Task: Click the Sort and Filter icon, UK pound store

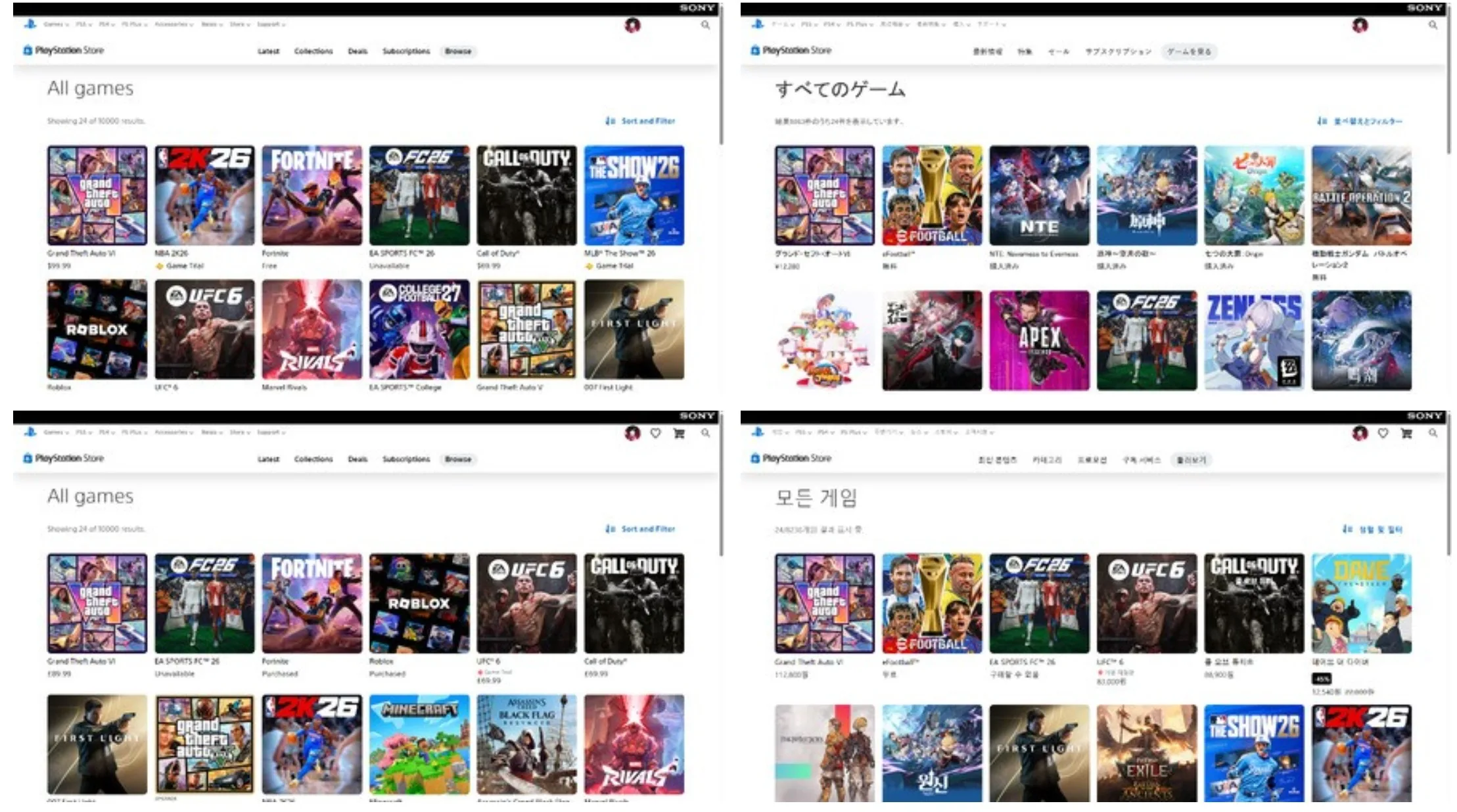Action: click(610, 529)
